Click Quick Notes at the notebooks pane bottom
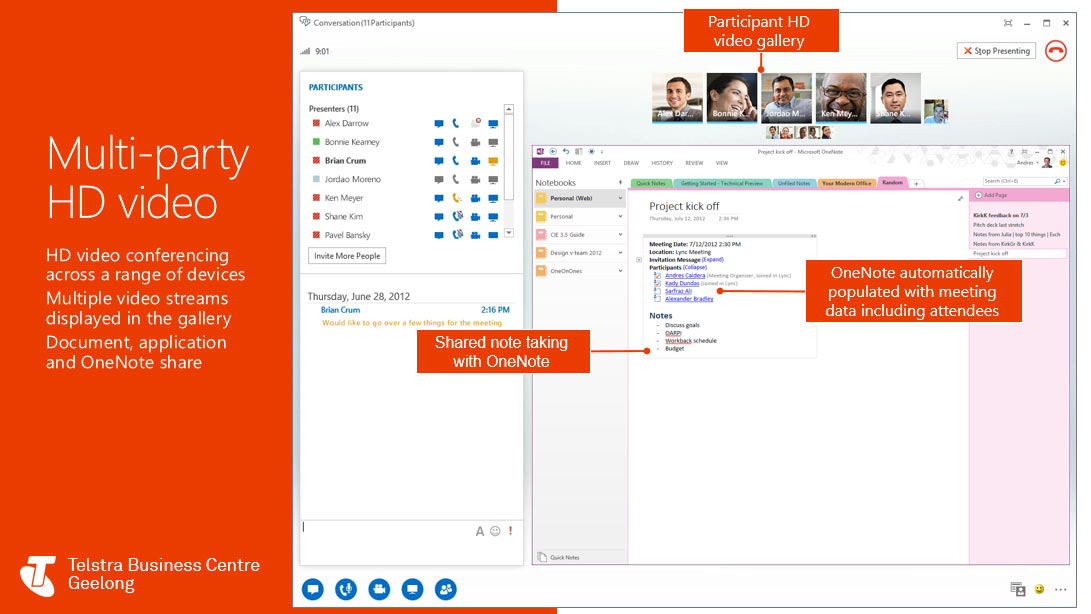This screenshot has width=1091, height=614. (558, 558)
